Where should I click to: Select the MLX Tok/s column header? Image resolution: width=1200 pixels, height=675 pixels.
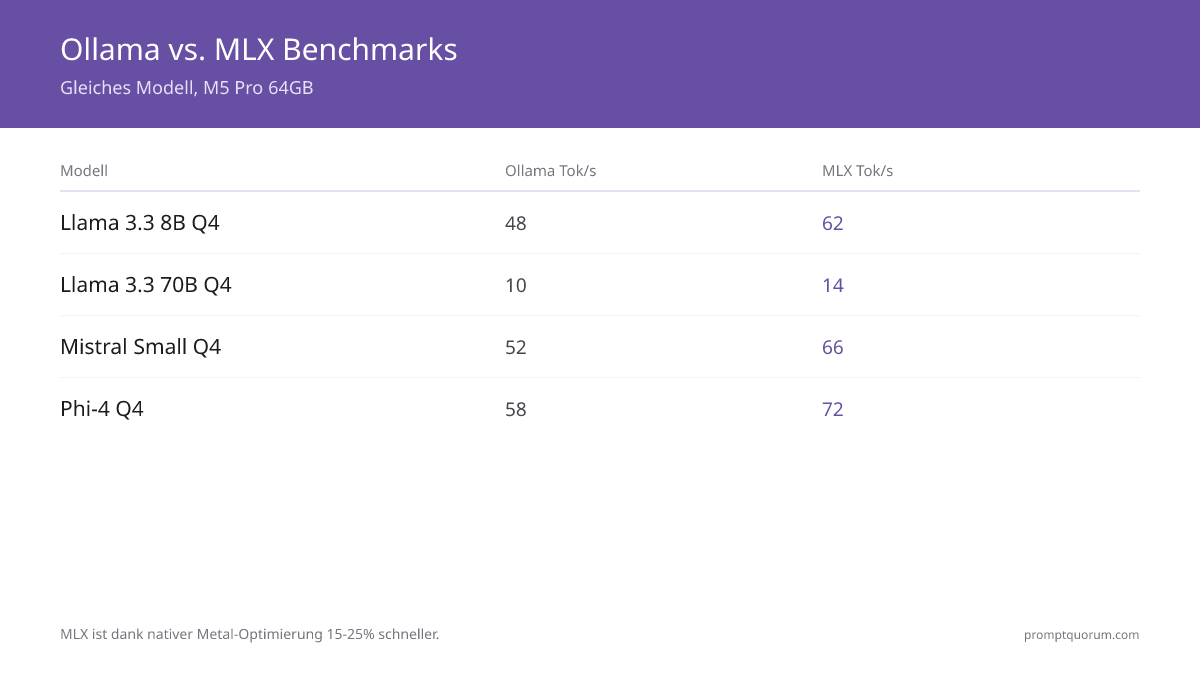pyautogui.click(x=857, y=171)
